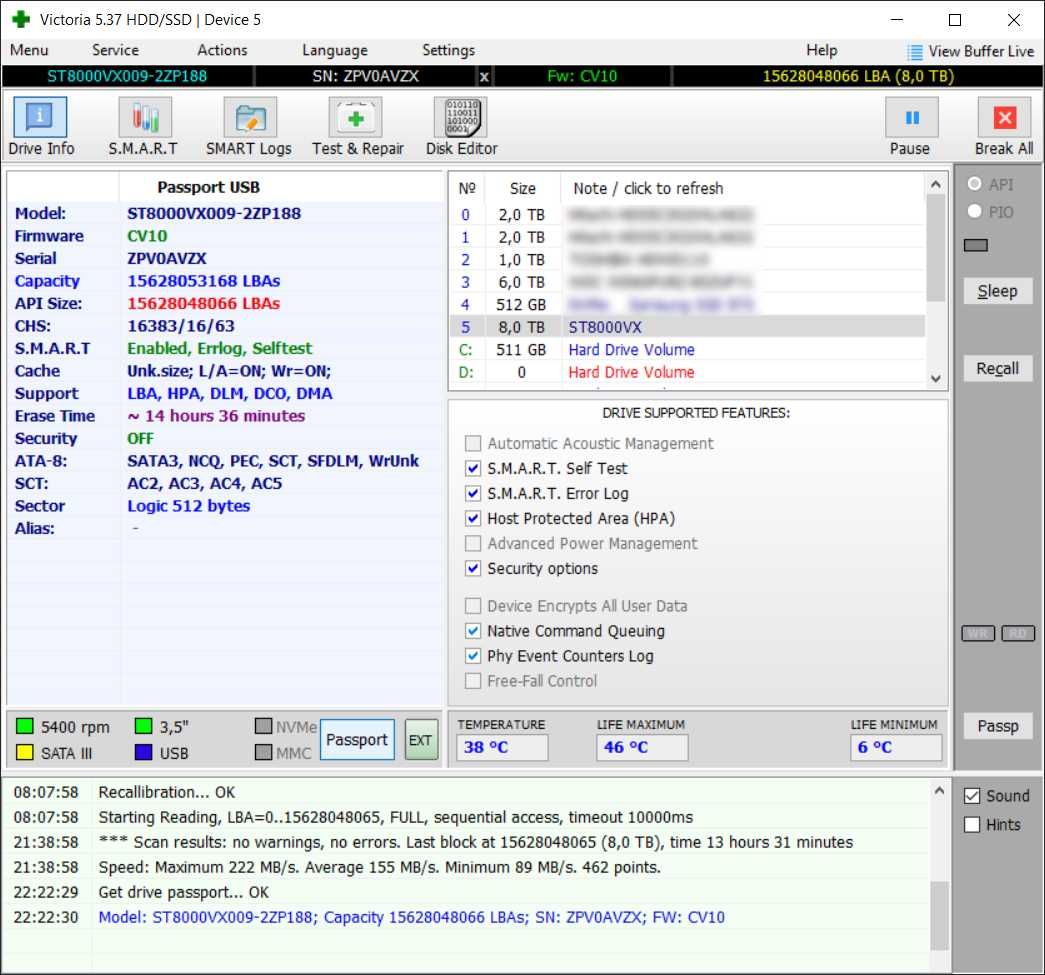The width and height of the screenshot is (1045, 975).
Task: Toggle S.M.A.R.T. Error Log checkbox
Action: click(473, 493)
